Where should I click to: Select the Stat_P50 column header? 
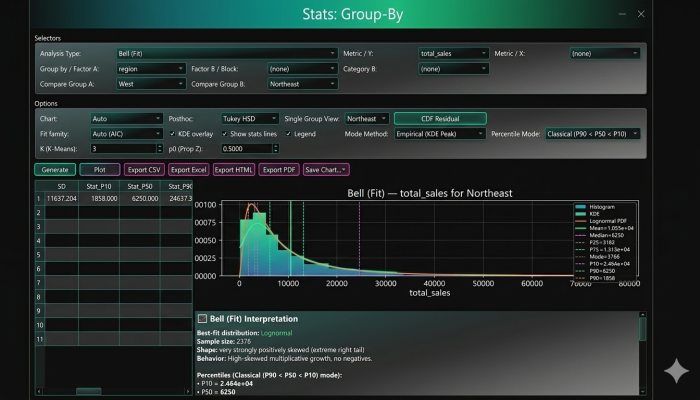[x=141, y=186]
